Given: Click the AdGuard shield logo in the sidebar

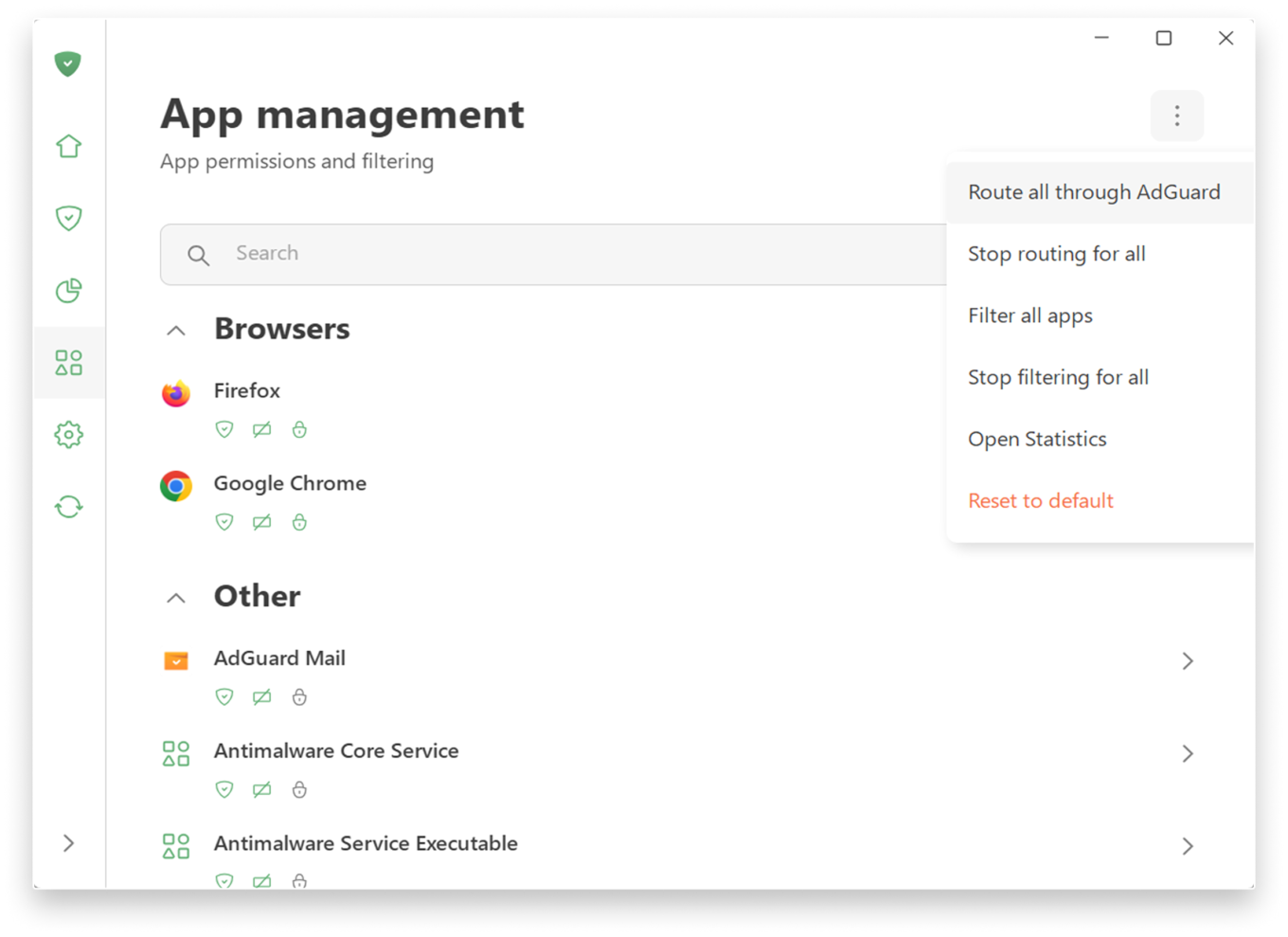Looking at the screenshot, I should coord(67,63).
